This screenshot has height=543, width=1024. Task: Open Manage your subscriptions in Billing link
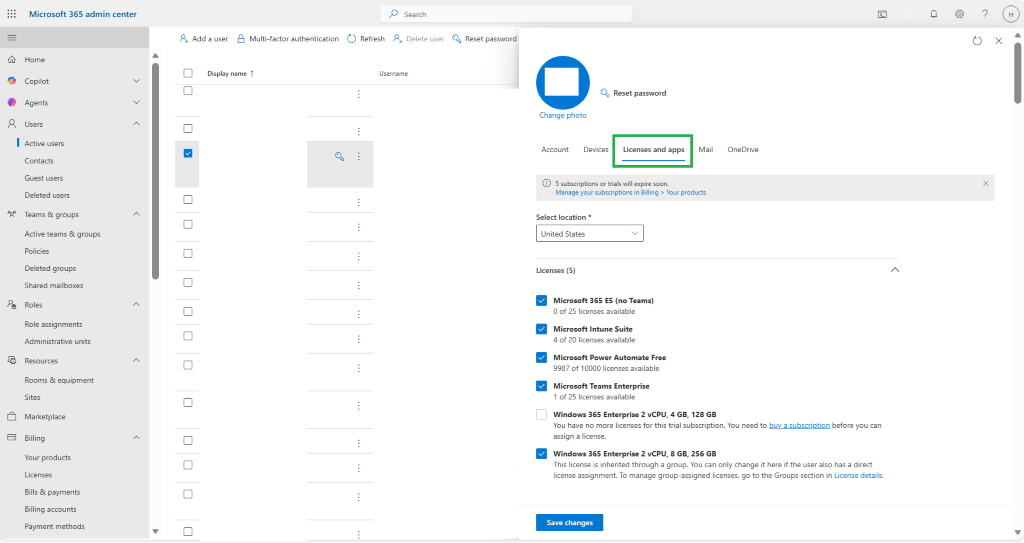(x=630, y=193)
